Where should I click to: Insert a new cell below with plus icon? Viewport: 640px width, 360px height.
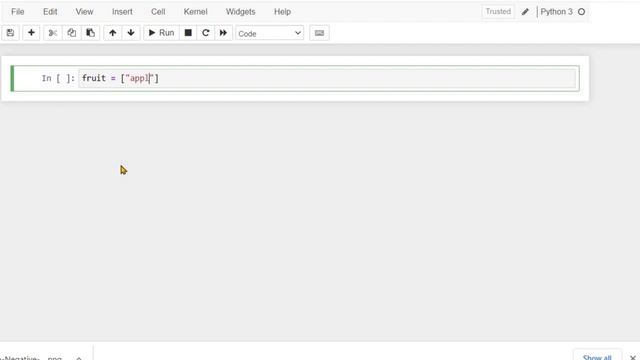(x=31, y=33)
